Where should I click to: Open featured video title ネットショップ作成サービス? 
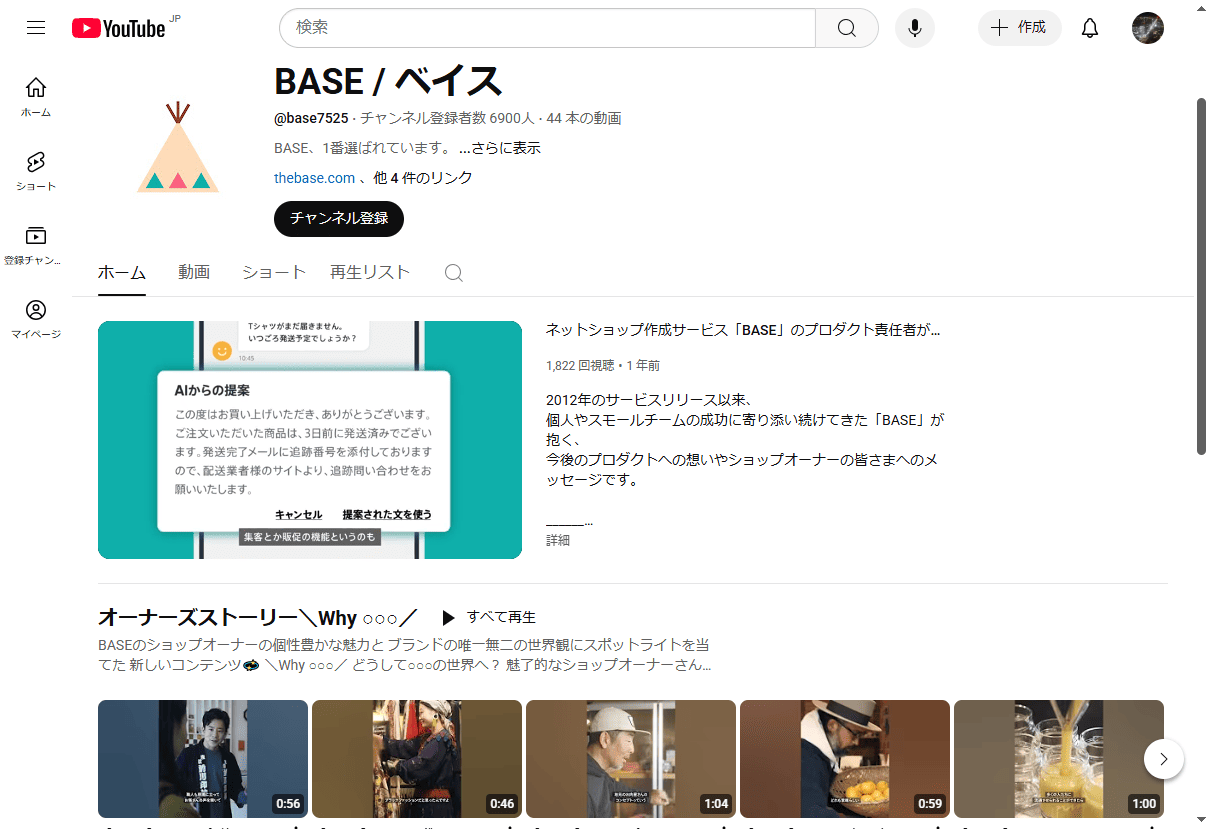743,330
